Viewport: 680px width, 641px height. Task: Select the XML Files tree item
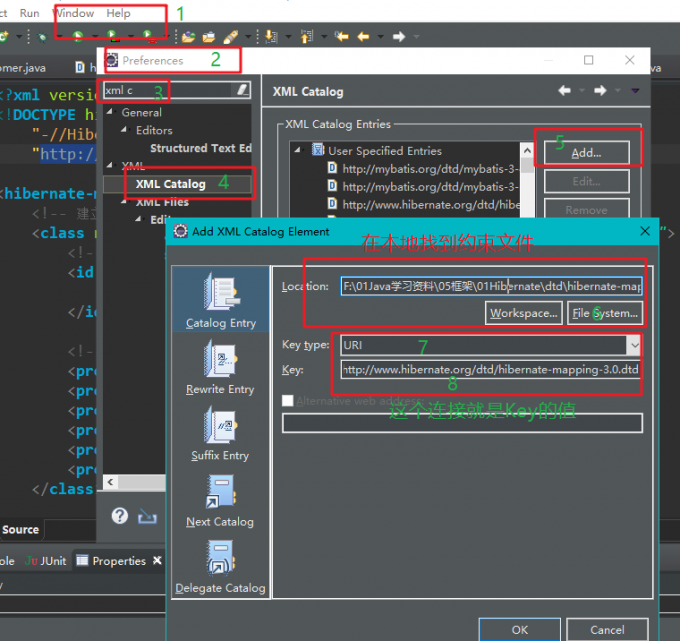click(x=162, y=202)
